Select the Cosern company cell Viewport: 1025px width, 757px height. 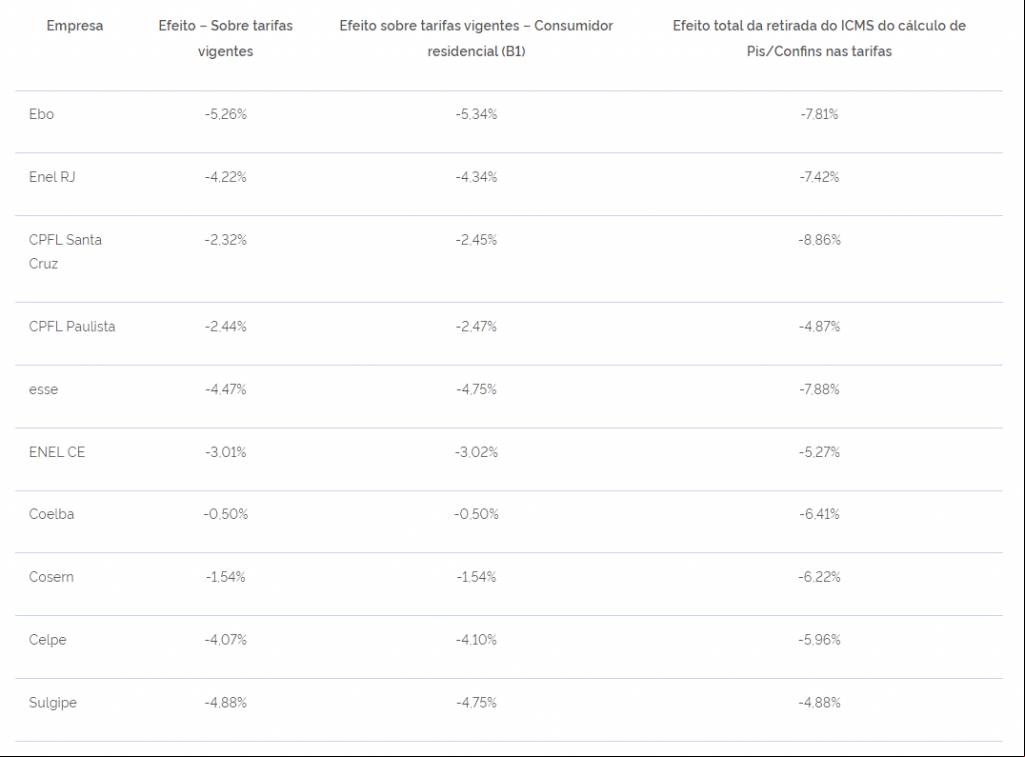(51, 577)
